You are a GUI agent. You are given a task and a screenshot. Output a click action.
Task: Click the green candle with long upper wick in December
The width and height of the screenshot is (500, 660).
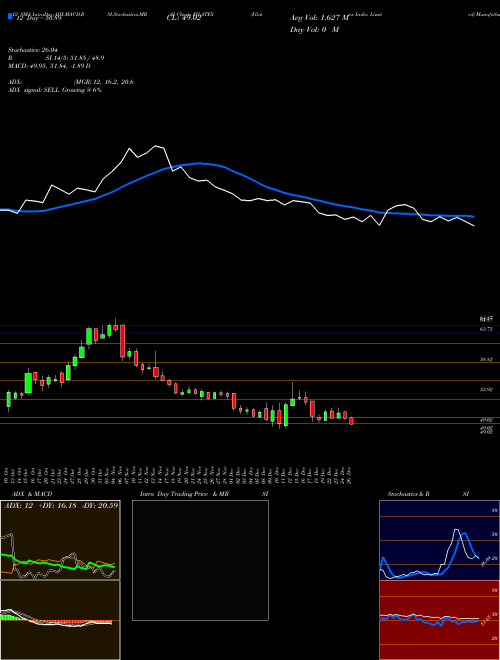click(x=293, y=394)
